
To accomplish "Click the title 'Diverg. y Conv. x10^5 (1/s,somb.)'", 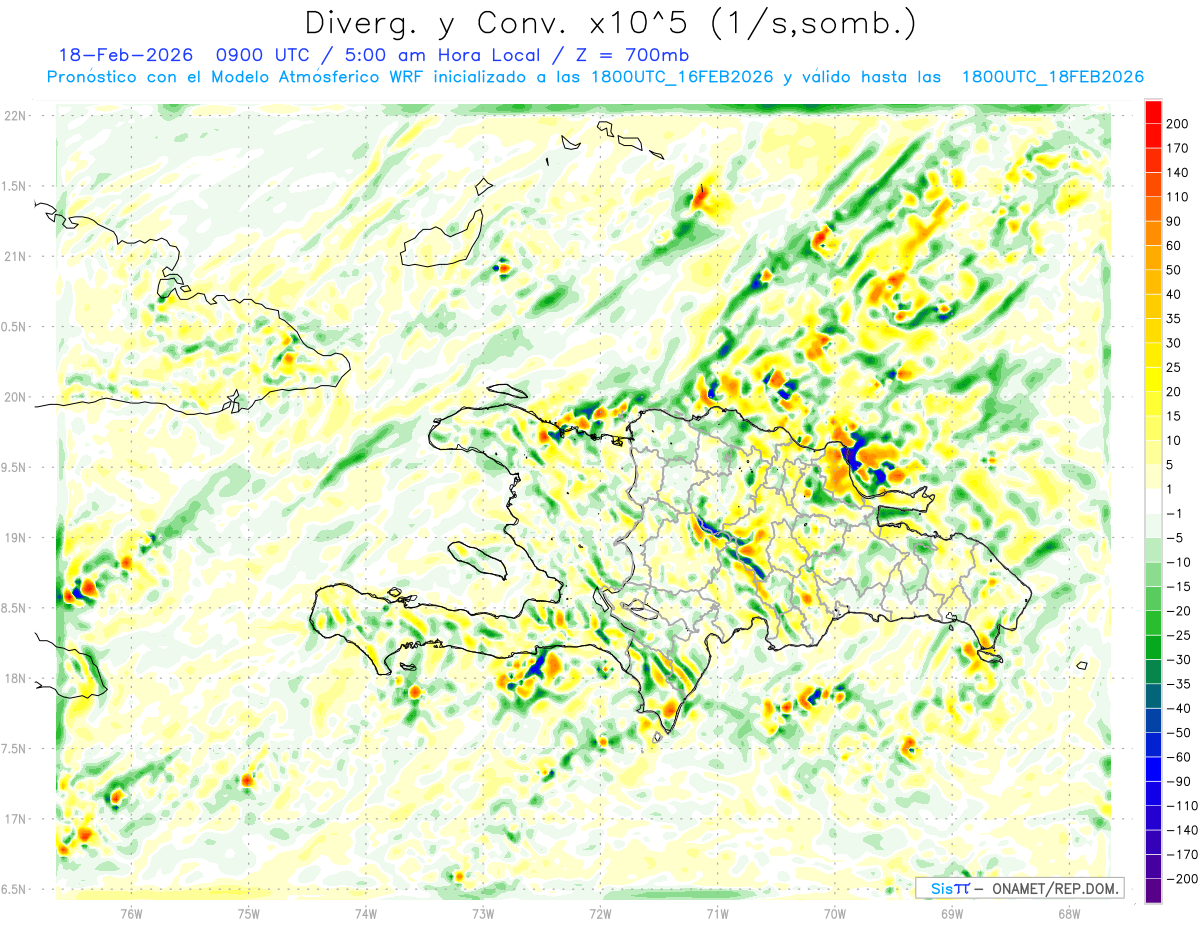I will (610, 22).
